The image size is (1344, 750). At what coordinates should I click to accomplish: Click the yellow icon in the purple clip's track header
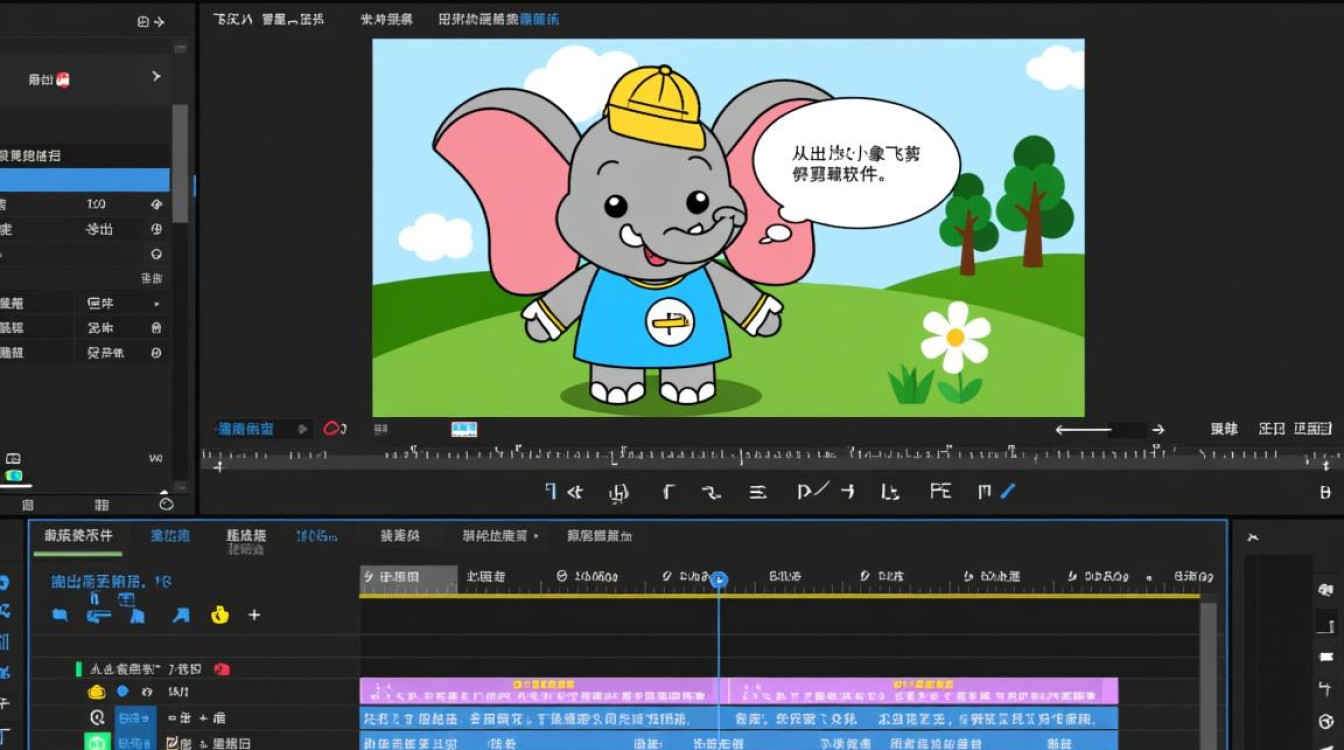pos(97,692)
